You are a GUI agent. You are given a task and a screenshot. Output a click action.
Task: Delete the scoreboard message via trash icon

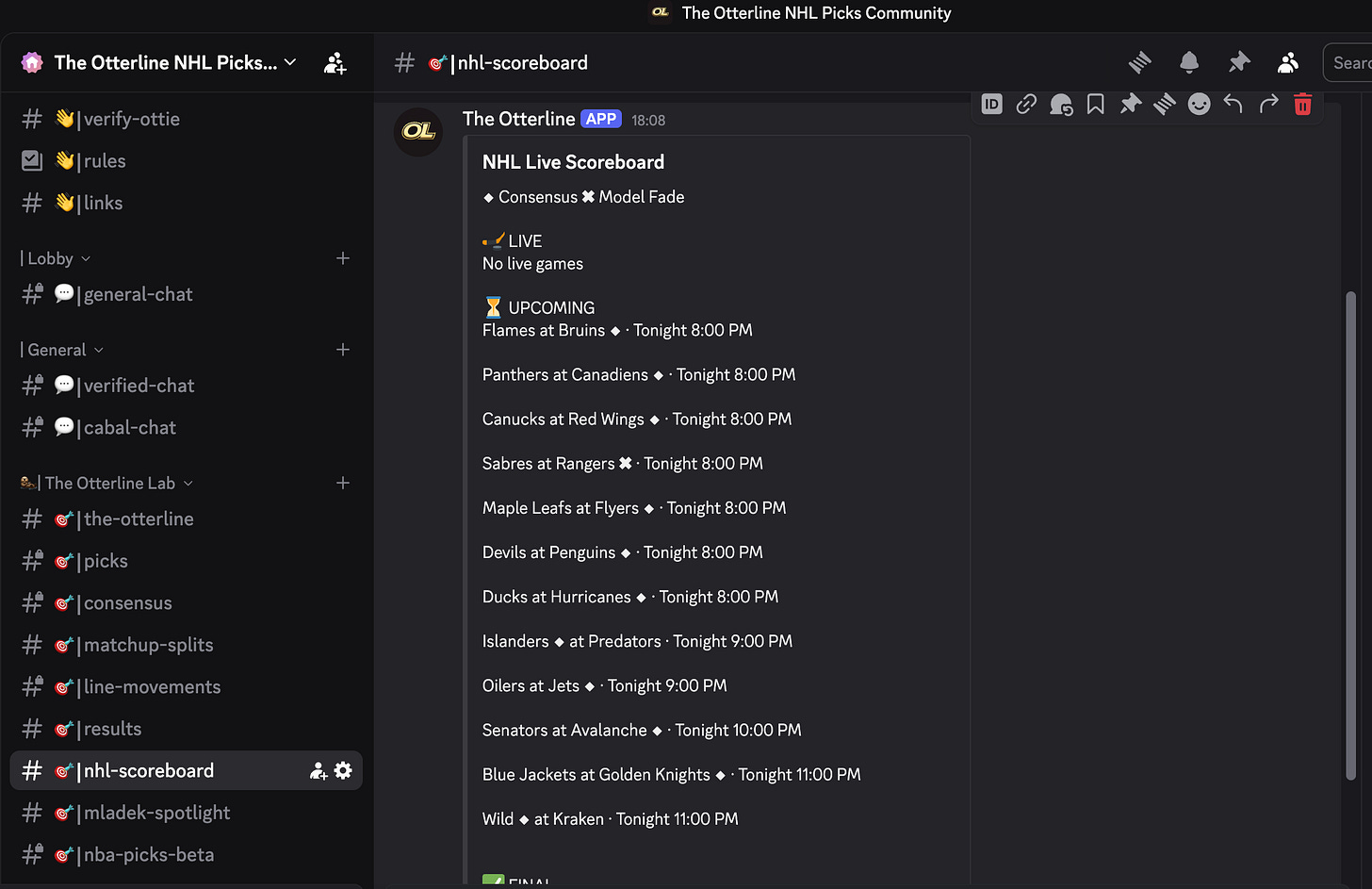pyautogui.click(x=1302, y=104)
